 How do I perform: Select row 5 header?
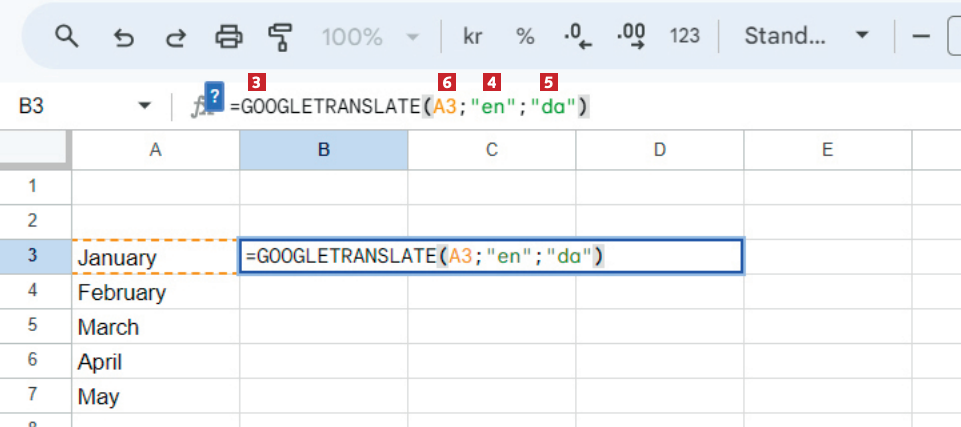[x=34, y=327]
